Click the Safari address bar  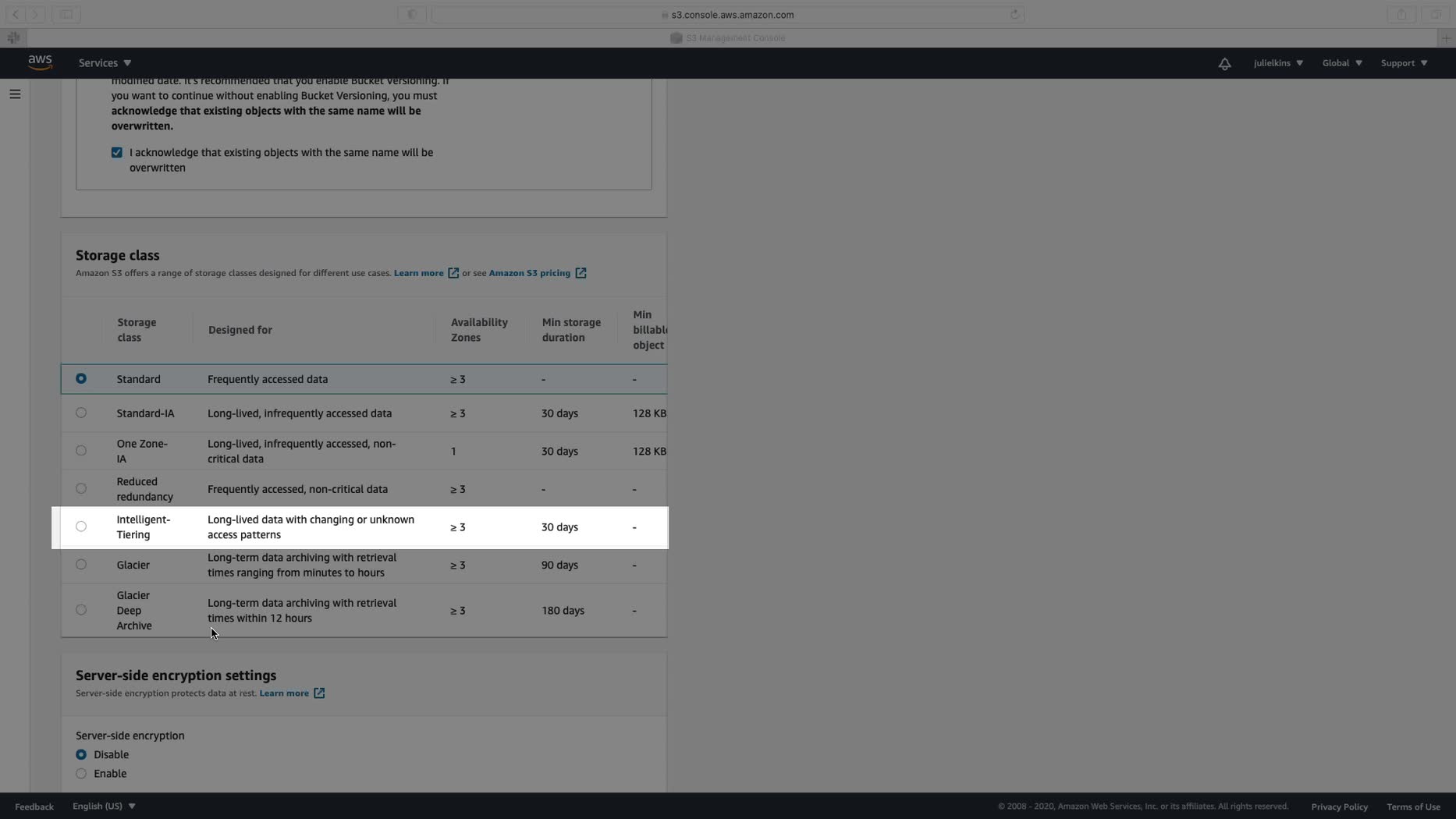coord(727,14)
